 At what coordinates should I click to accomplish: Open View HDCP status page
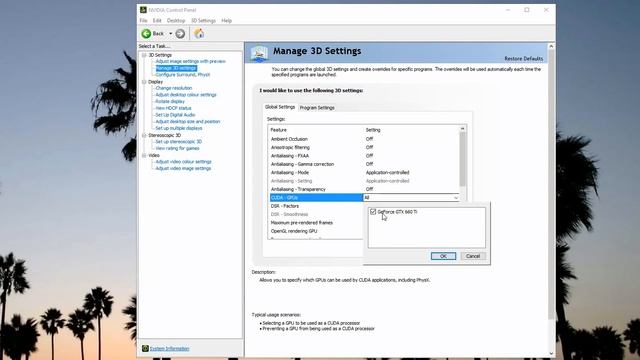point(173,108)
